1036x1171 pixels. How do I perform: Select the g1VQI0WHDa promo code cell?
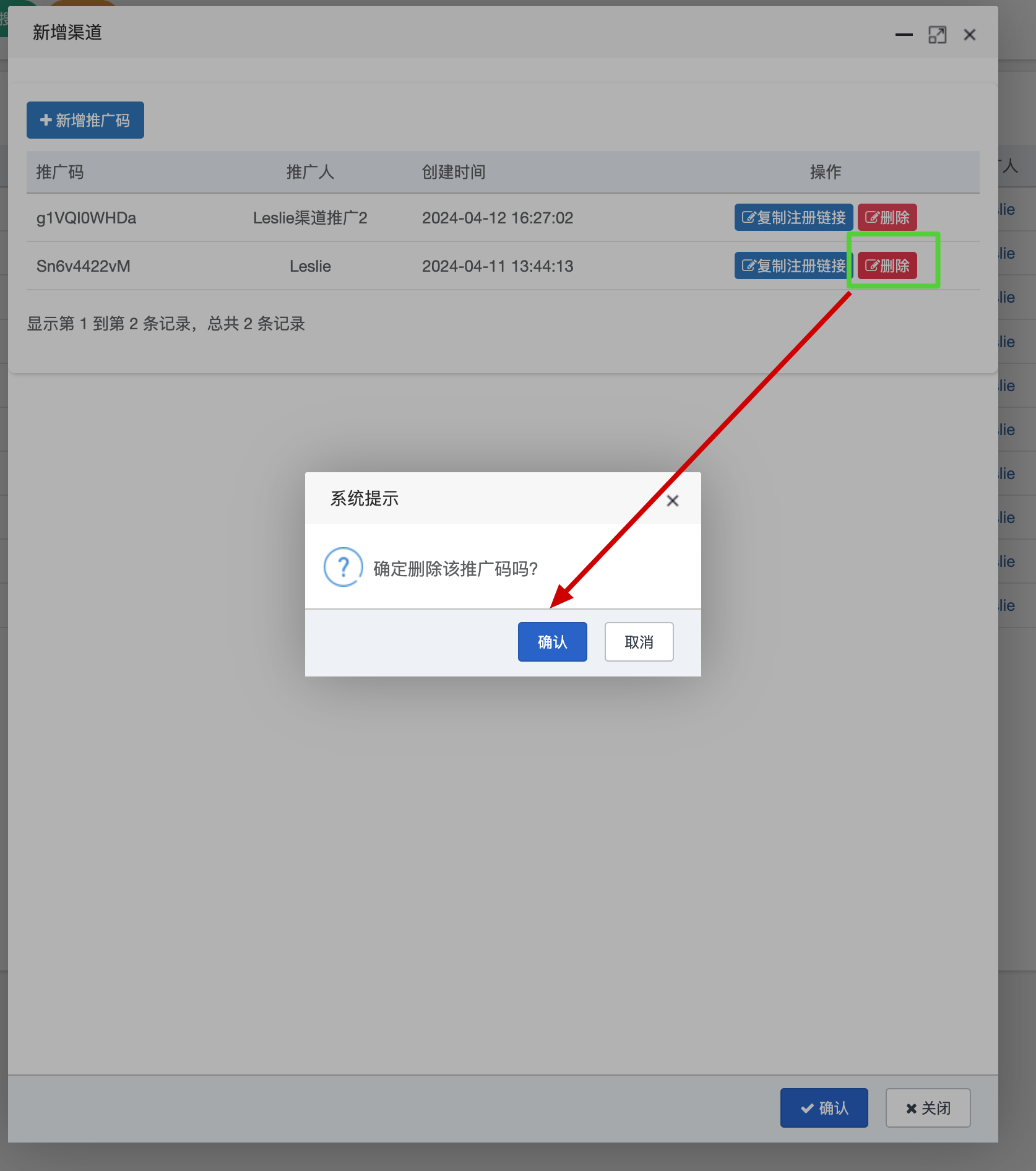[x=87, y=218]
